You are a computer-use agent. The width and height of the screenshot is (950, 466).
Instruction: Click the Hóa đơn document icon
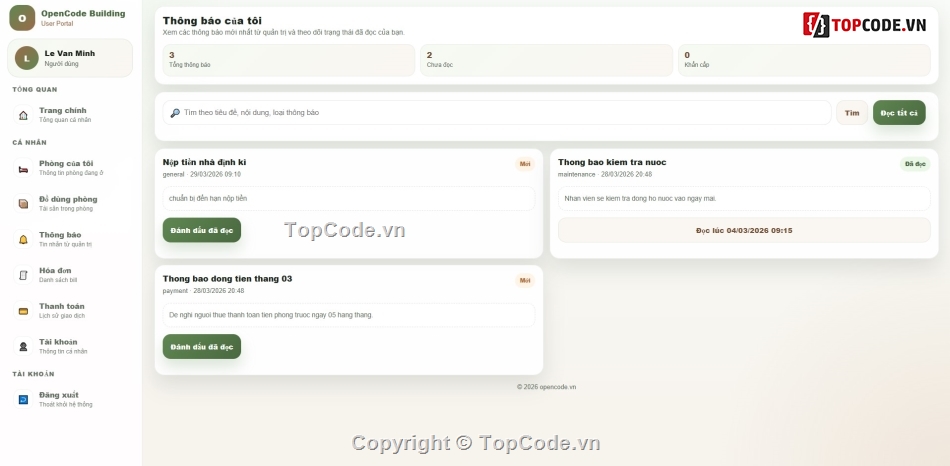click(23, 275)
